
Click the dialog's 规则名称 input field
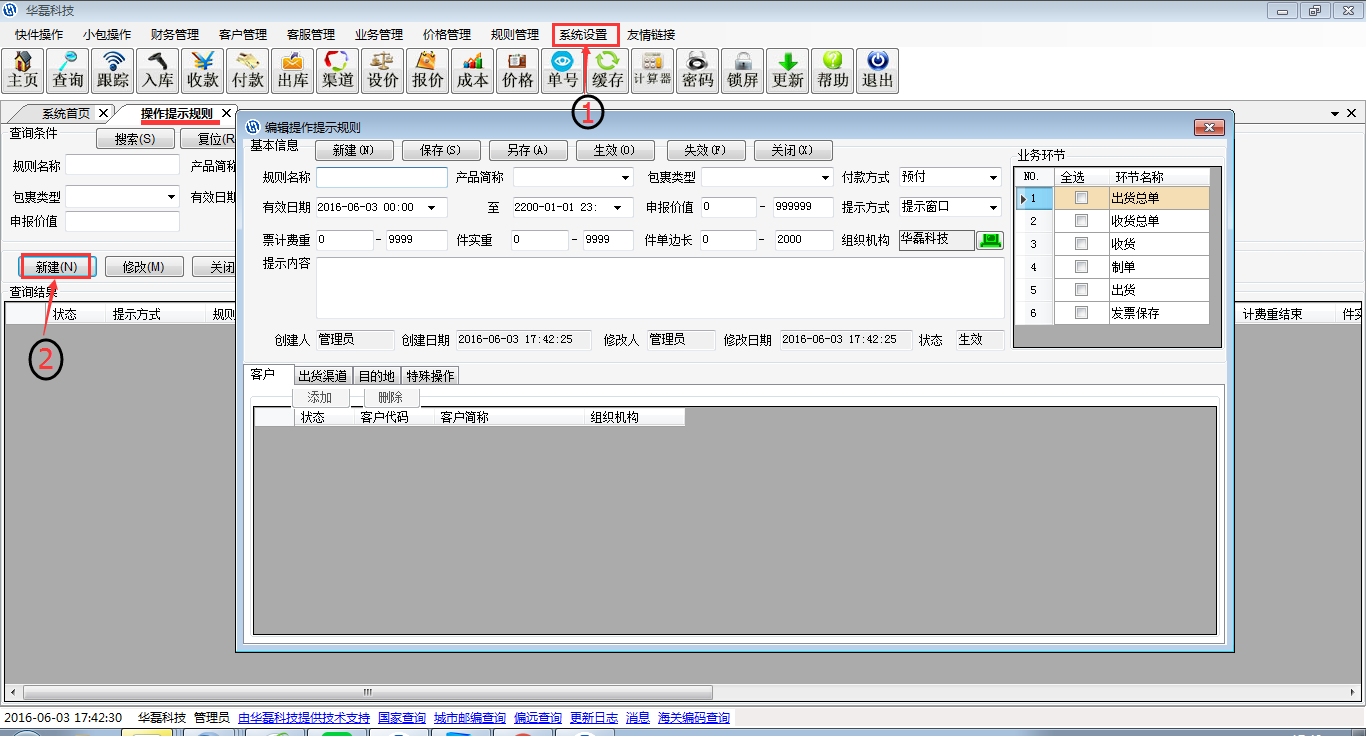381,178
